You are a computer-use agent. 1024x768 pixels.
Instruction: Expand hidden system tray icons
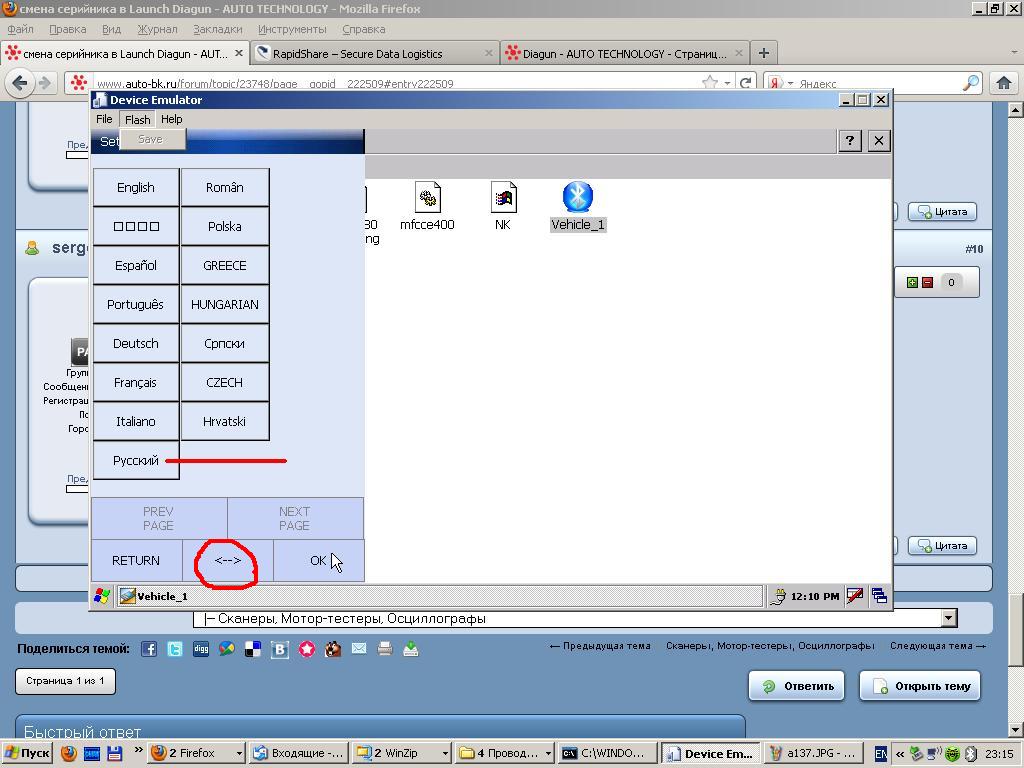tap(900, 754)
